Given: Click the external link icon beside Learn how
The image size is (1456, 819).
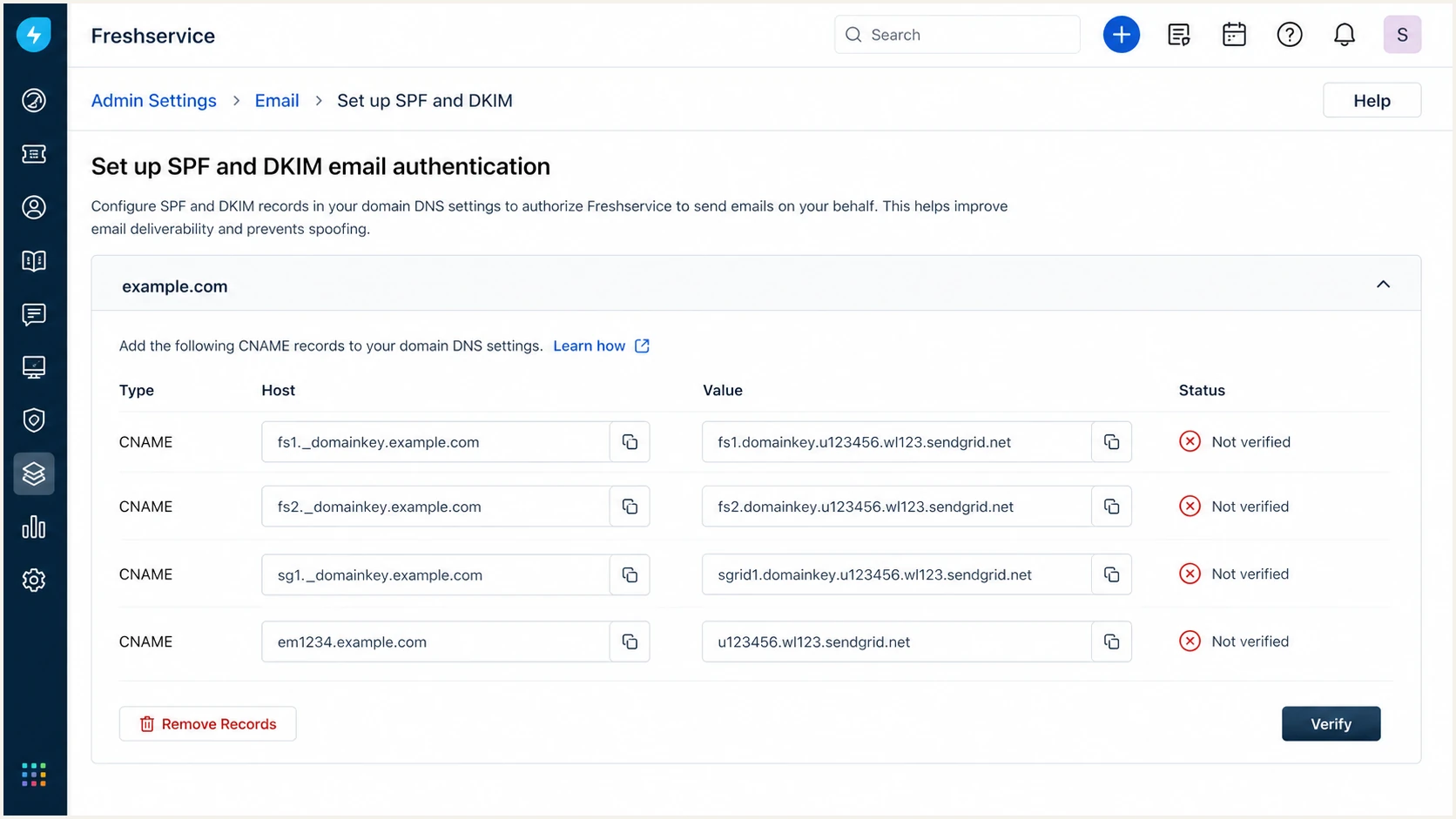Looking at the screenshot, I should coord(642,346).
